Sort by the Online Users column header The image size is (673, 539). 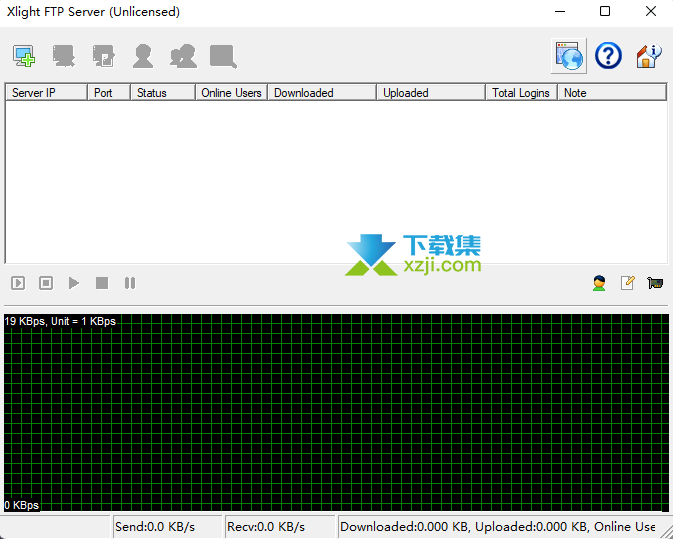tap(232, 93)
